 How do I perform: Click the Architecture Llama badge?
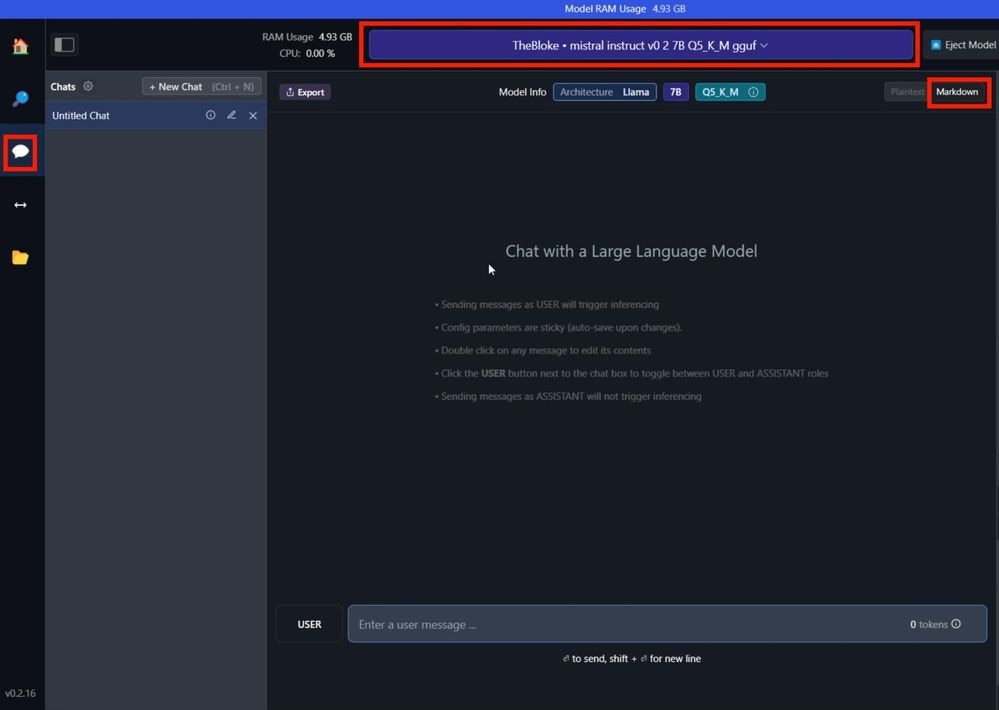pyautogui.click(x=605, y=92)
